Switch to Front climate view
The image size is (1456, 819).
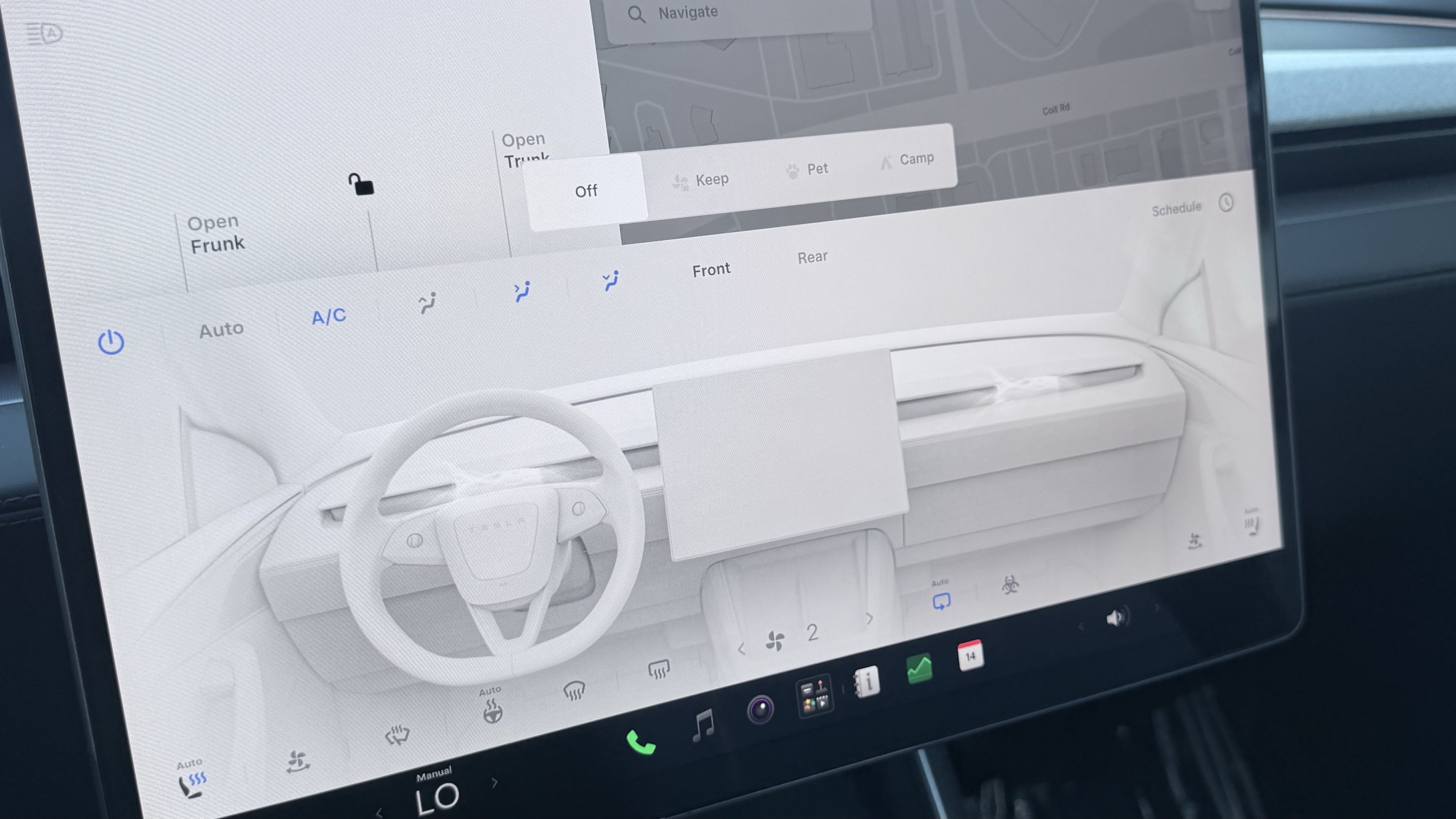point(711,269)
